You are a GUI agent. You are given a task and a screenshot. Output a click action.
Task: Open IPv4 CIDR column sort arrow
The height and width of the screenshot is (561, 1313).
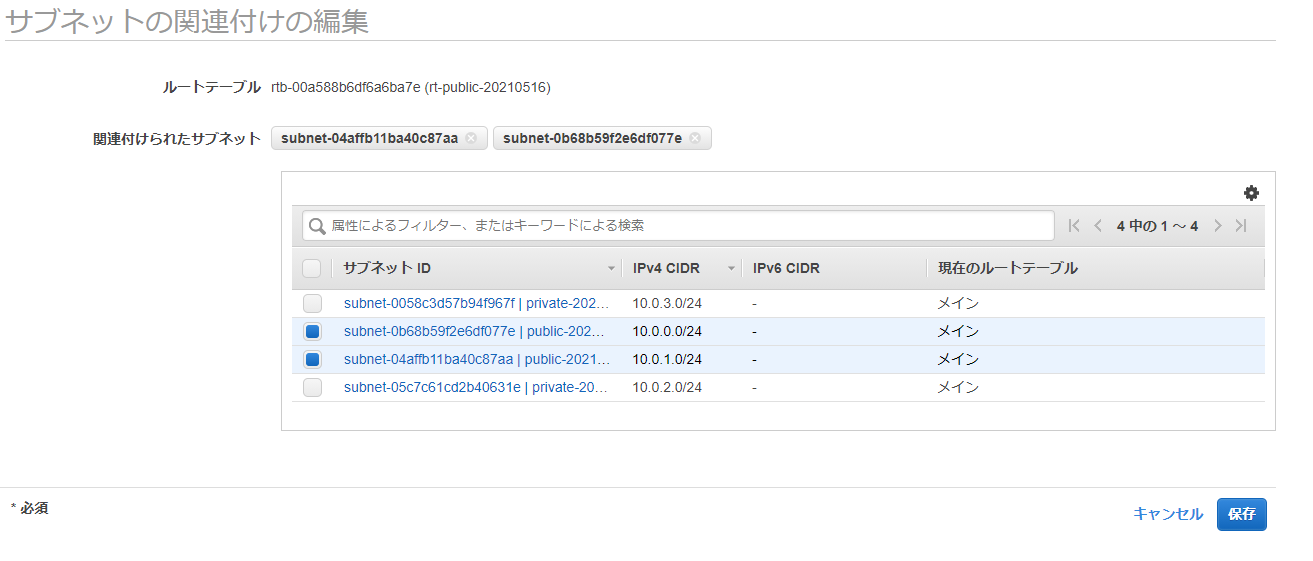coord(731,269)
